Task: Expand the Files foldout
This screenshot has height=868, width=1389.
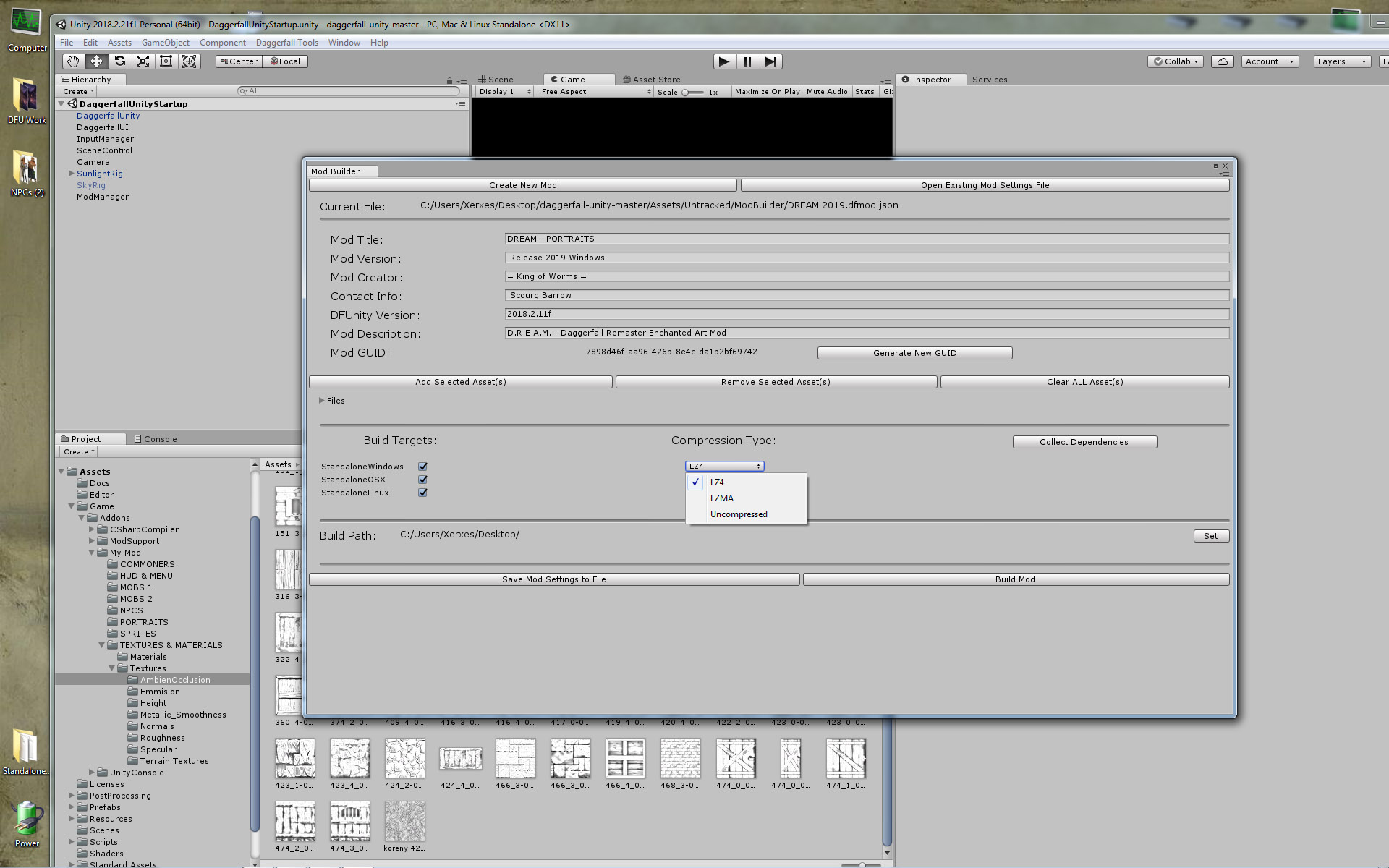Action: point(322,401)
